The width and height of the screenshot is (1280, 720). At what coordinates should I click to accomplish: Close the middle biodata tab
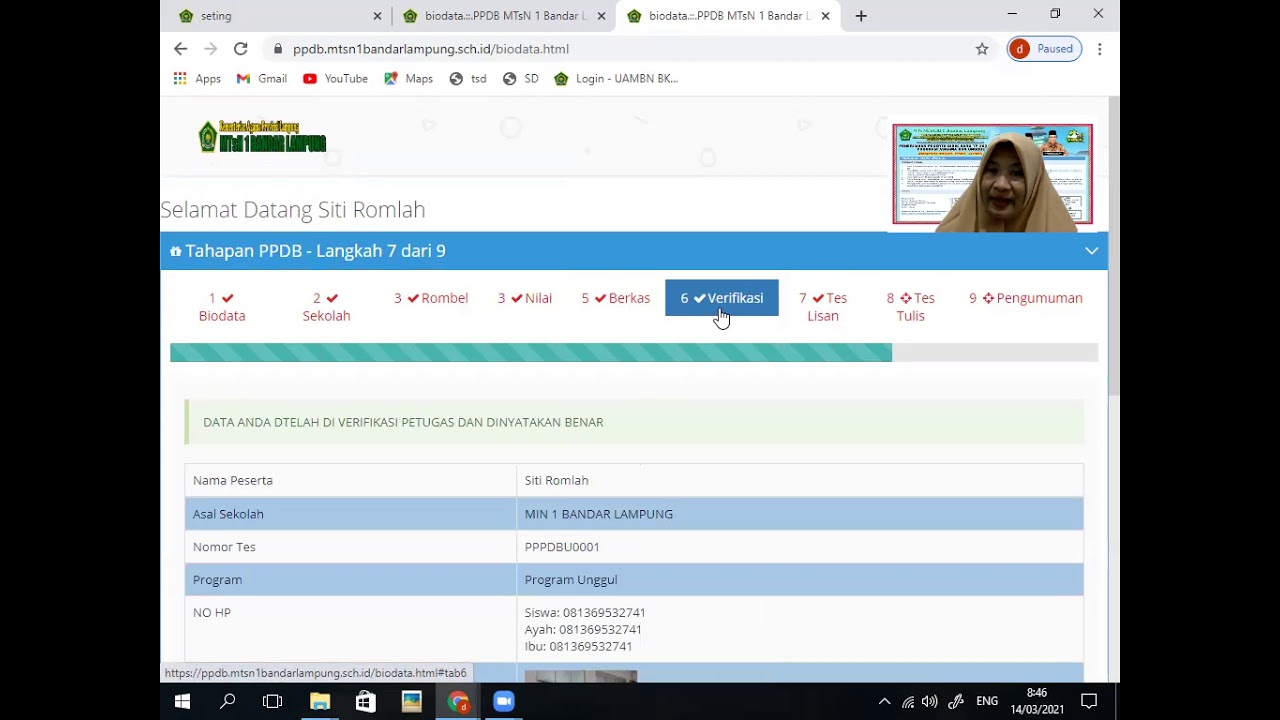coord(601,16)
